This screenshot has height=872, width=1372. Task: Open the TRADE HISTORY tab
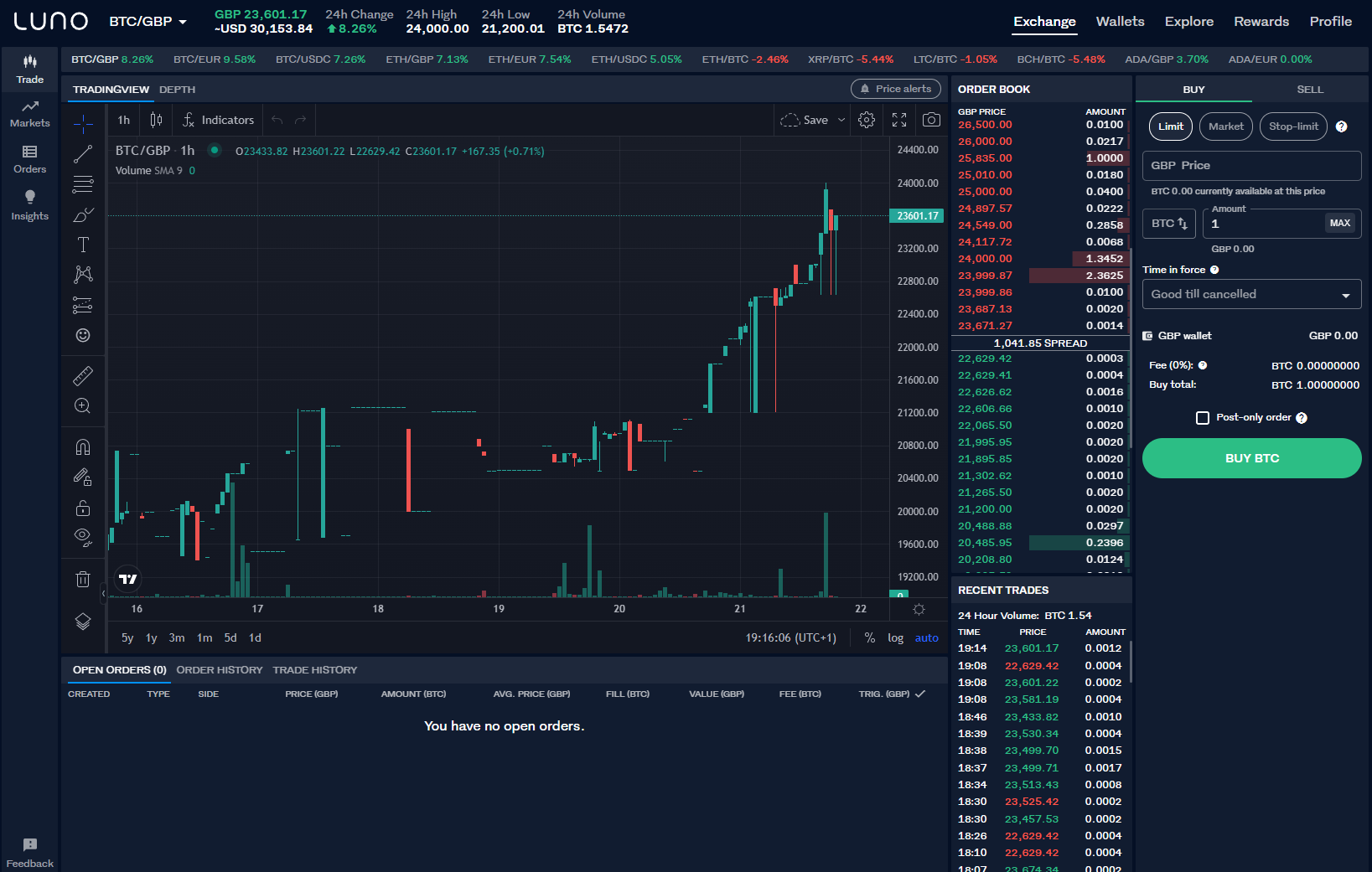coord(315,670)
